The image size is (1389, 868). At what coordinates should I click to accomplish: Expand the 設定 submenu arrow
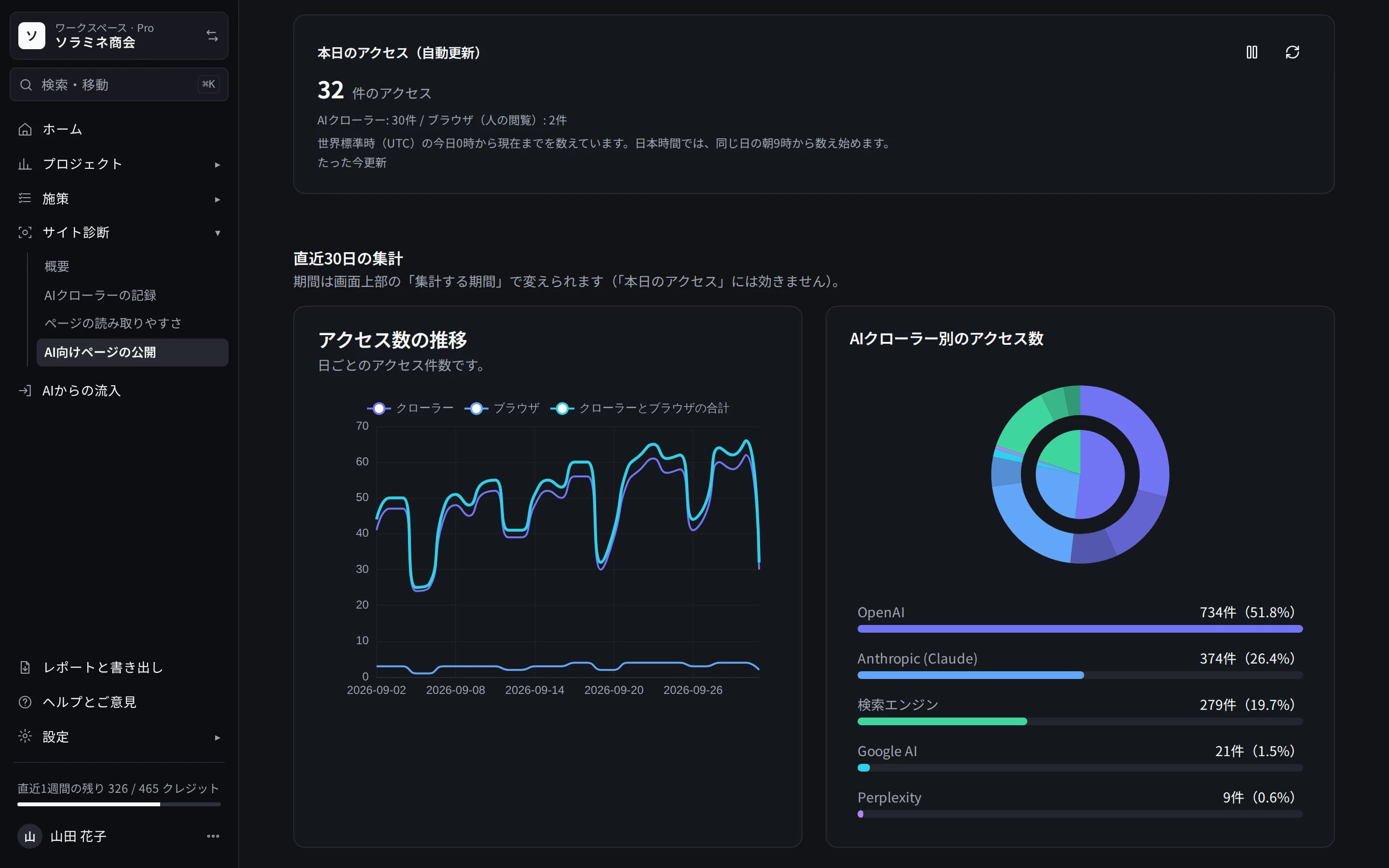[x=218, y=738]
